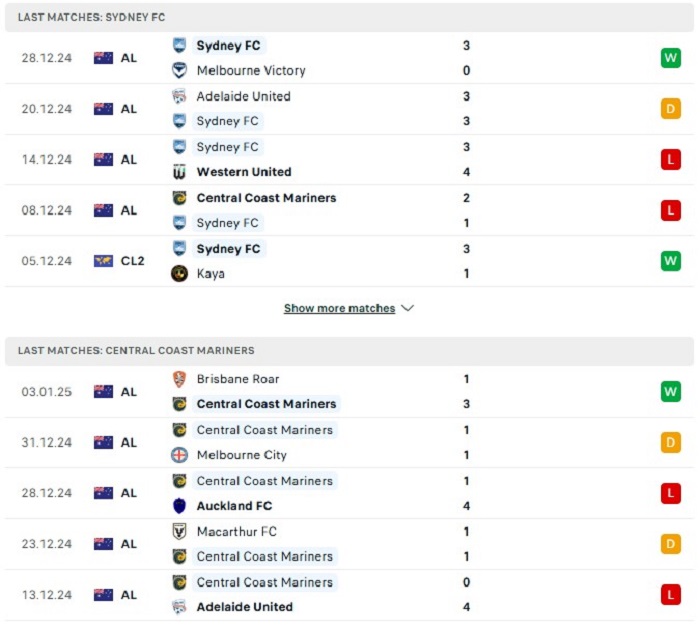Open the Auckland FC team link
This screenshot has width=700, height=629.
[x=234, y=506]
